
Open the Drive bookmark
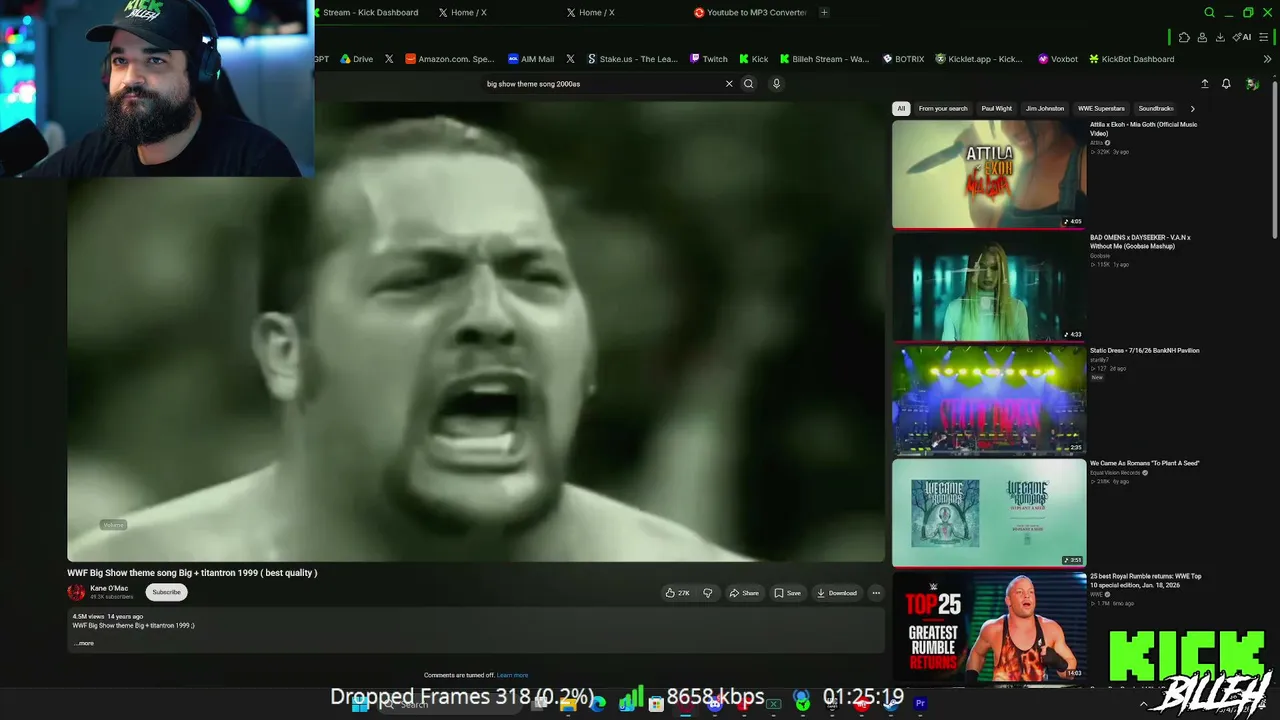357,59
